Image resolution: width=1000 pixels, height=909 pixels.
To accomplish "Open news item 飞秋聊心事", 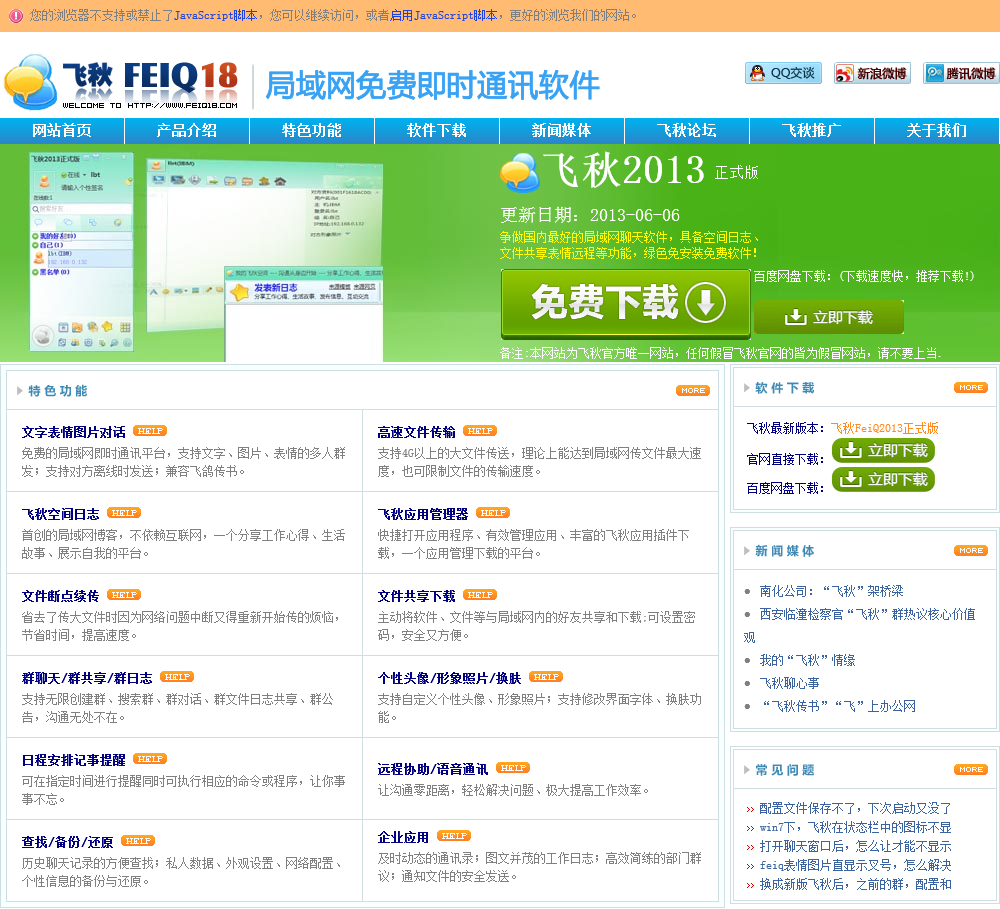I will point(789,683).
